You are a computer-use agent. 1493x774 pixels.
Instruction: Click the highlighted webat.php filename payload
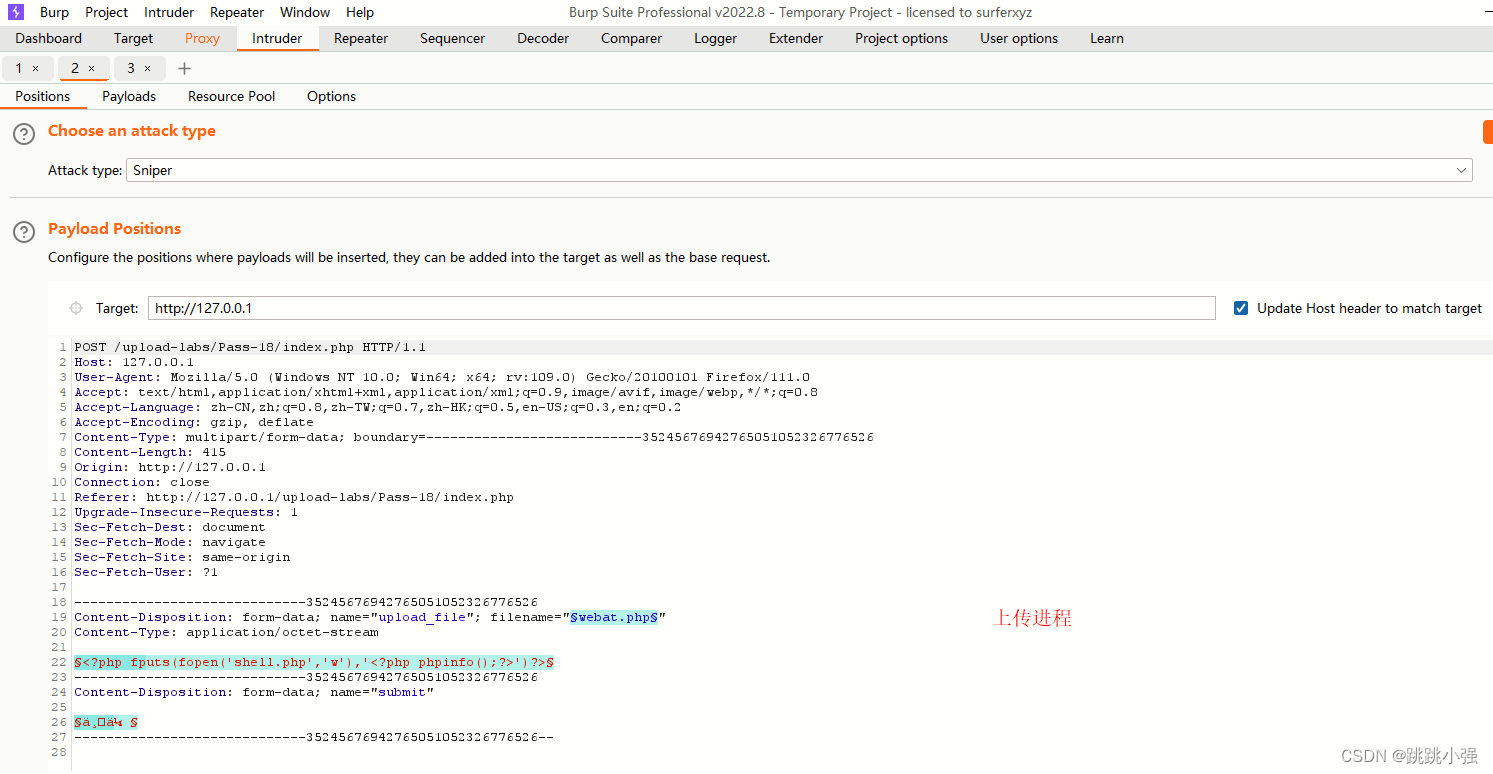pos(614,617)
